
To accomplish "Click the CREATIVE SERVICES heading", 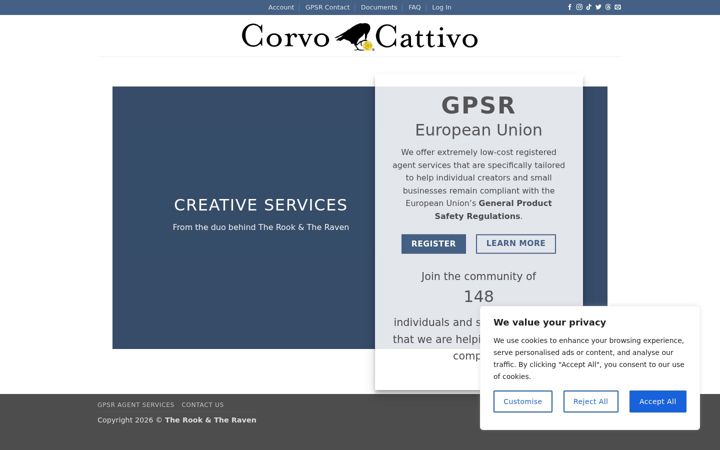I will pos(260,205).
